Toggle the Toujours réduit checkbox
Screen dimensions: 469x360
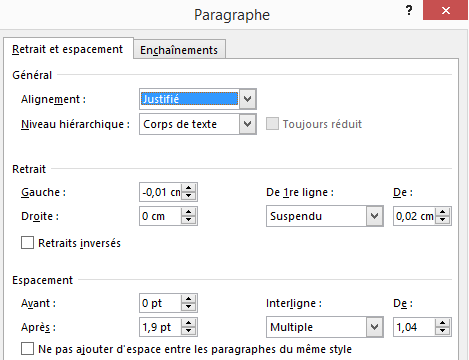pyautogui.click(x=272, y=124)
